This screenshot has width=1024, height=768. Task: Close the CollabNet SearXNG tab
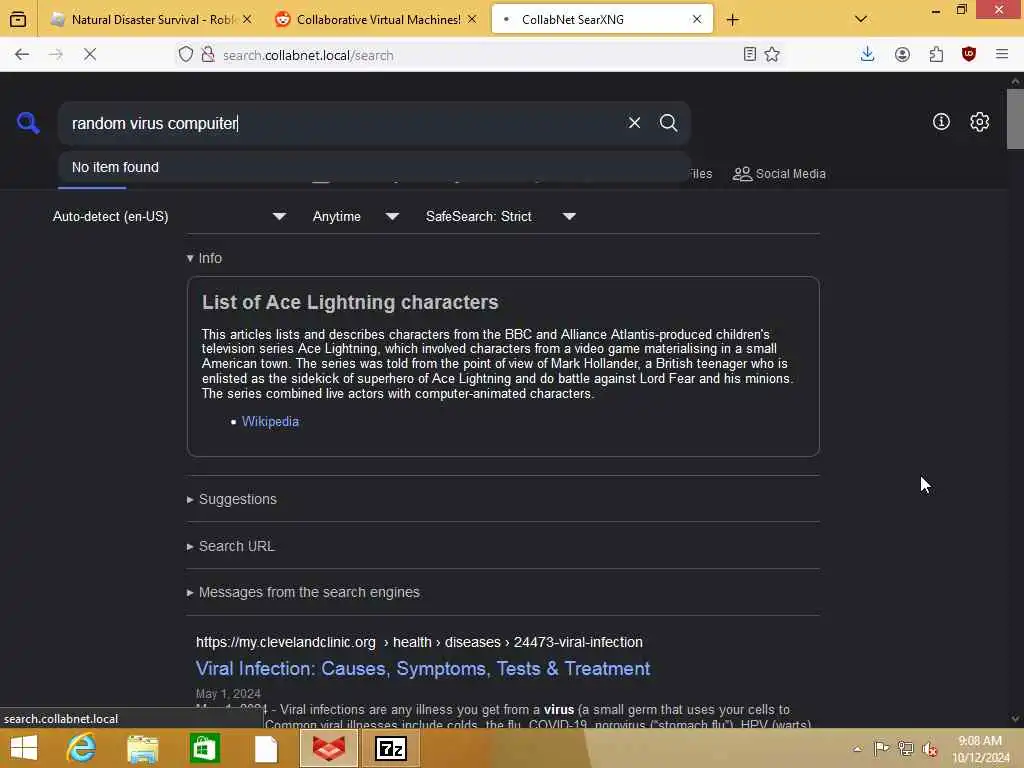point(697,20)
